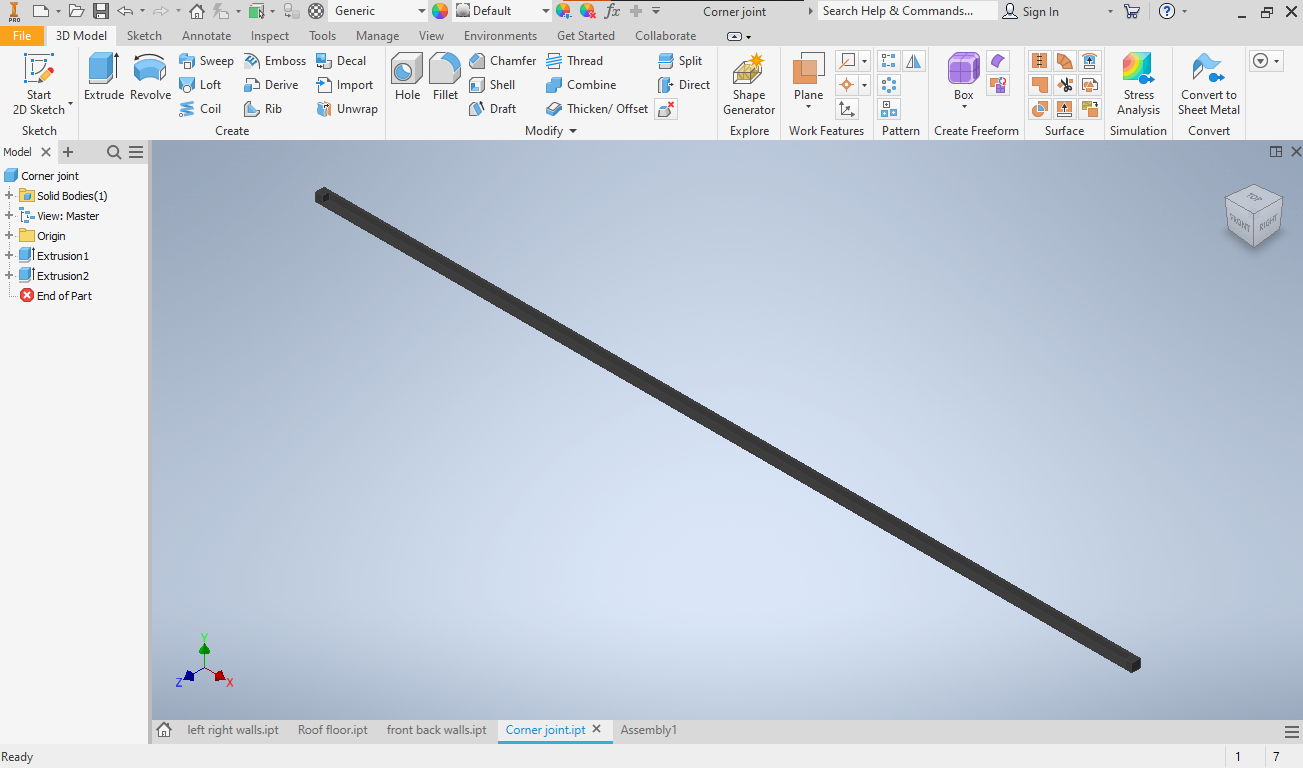Open the fx Parameters dialog
The height and width of the screenshot is (768, 1303).
click(x=612, y=11)
